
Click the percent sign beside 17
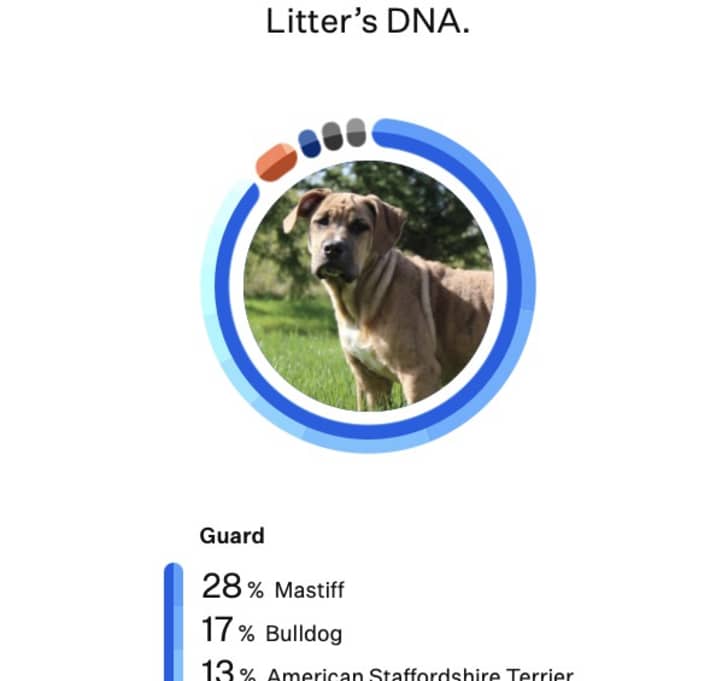tap(247, 633)
